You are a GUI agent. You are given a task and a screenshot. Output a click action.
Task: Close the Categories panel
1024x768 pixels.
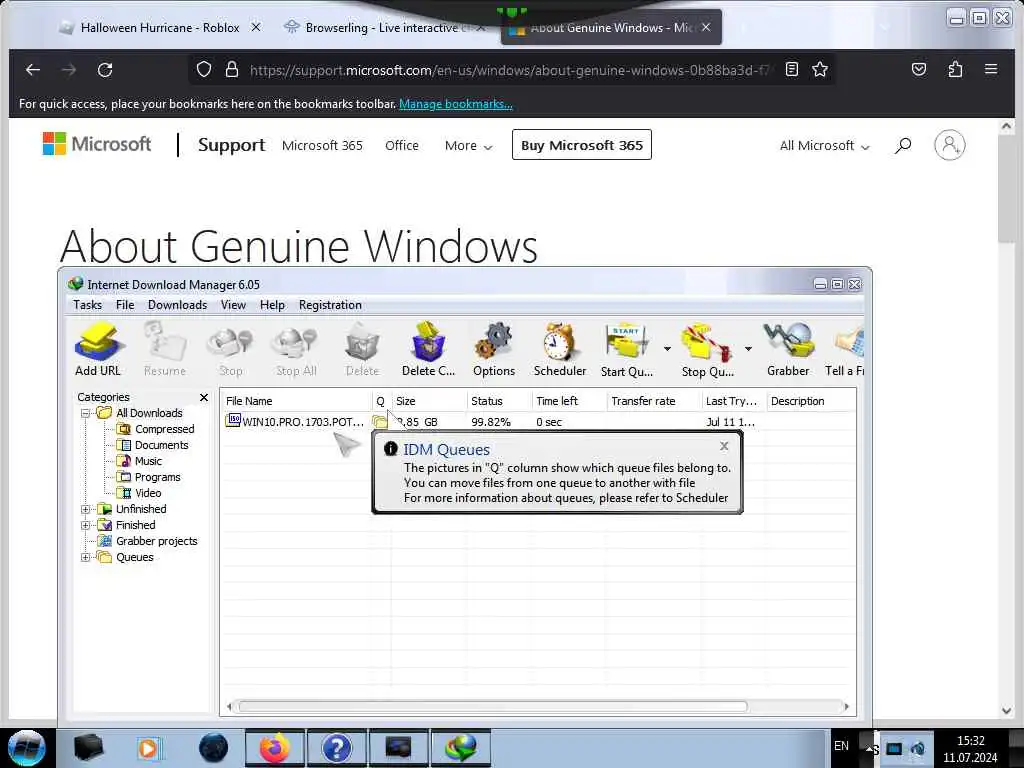click(204, 397)
